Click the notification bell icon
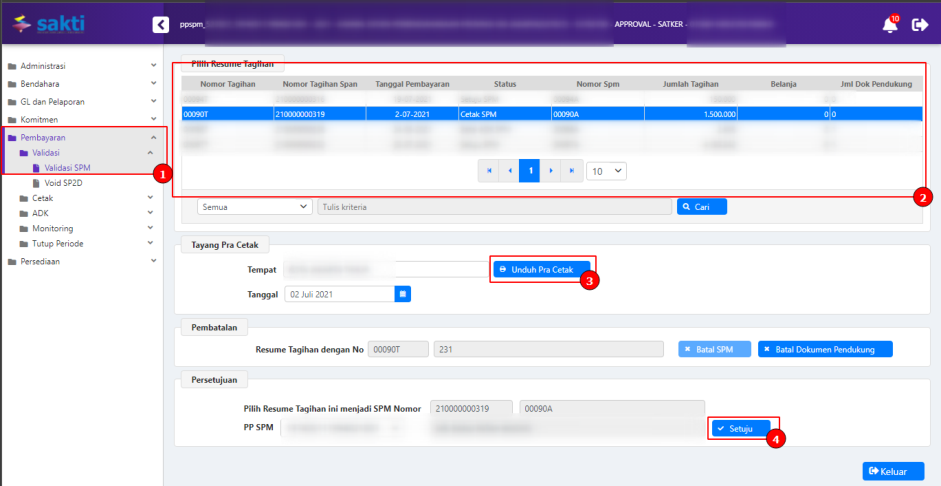The width and height of the screenshot is (941, 486). 889,25
